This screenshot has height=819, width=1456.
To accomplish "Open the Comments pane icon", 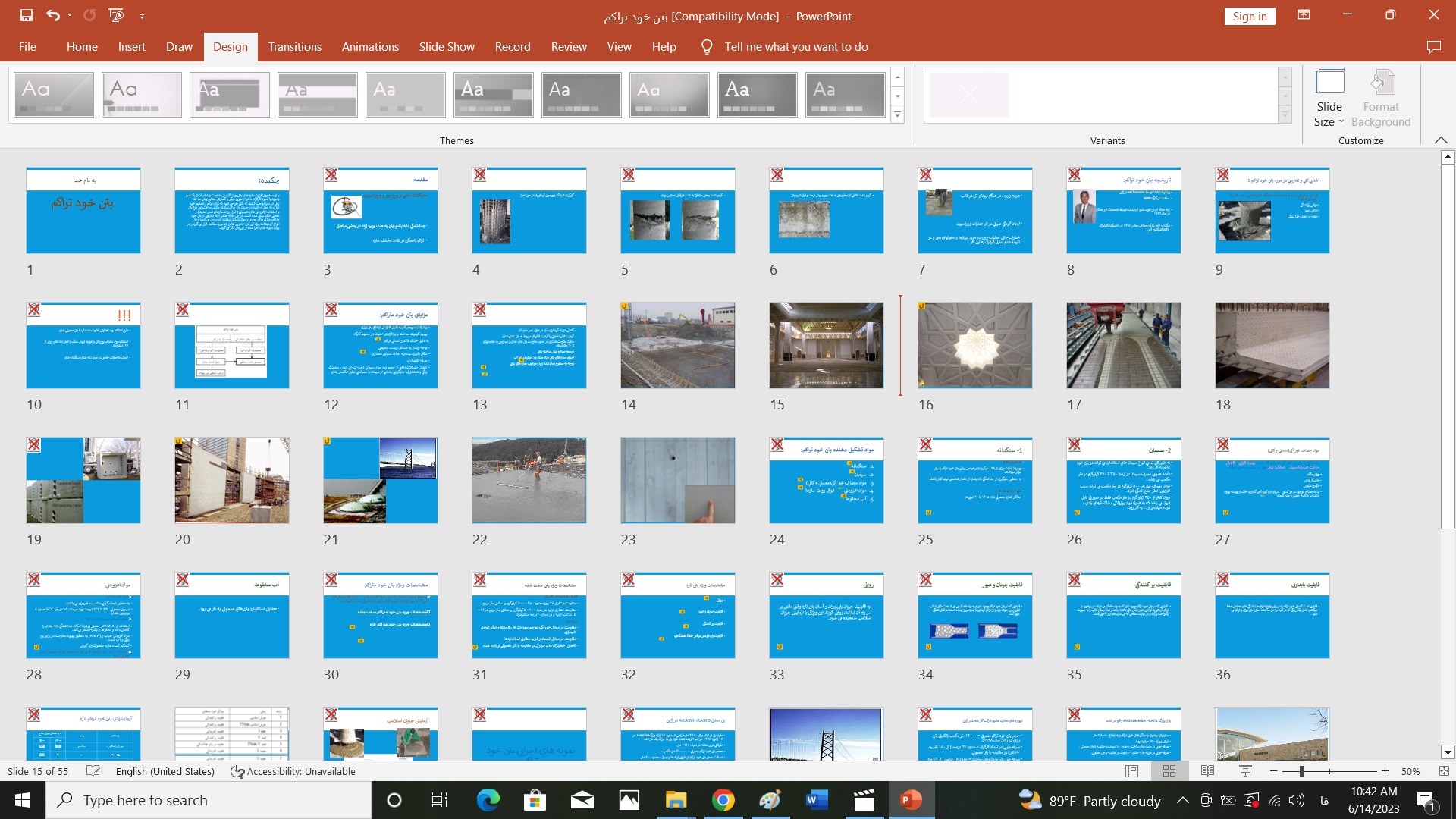I will [x=1433, y=47].
